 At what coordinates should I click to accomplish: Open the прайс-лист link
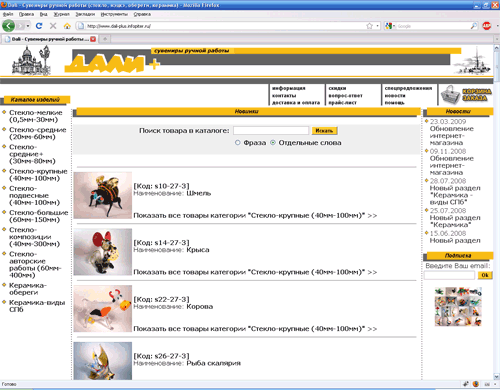coord(342,103)
